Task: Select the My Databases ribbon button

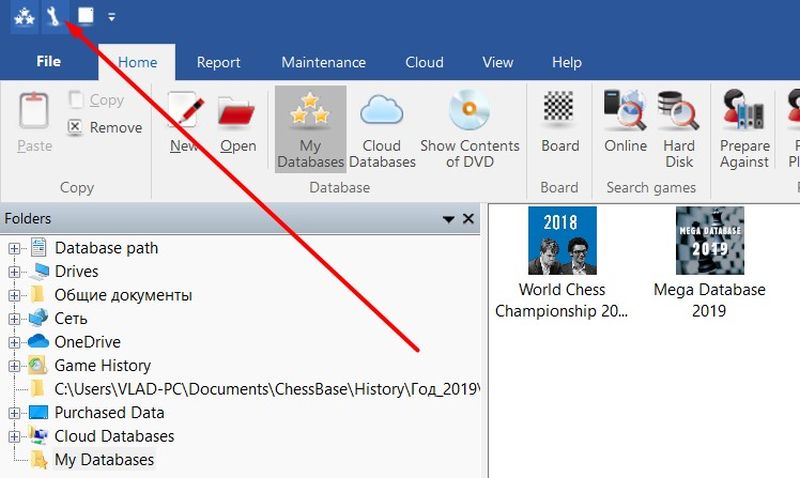Action: [x=310, y=128]
